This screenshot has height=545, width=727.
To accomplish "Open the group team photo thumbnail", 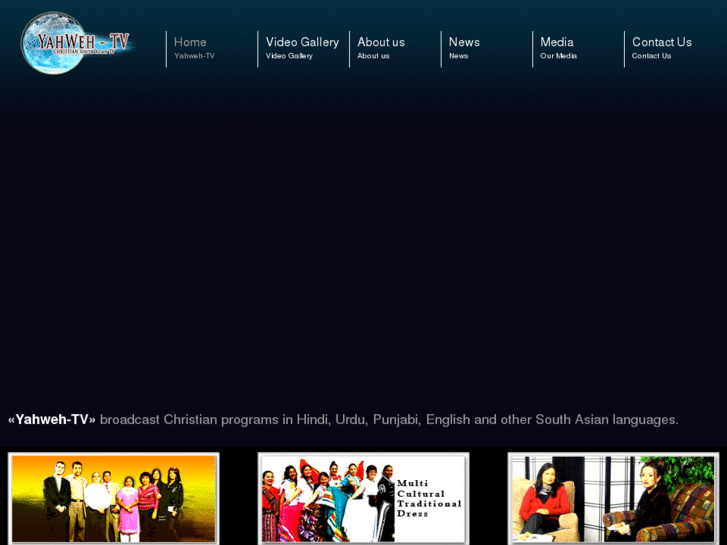I will [x=114, y=498].
